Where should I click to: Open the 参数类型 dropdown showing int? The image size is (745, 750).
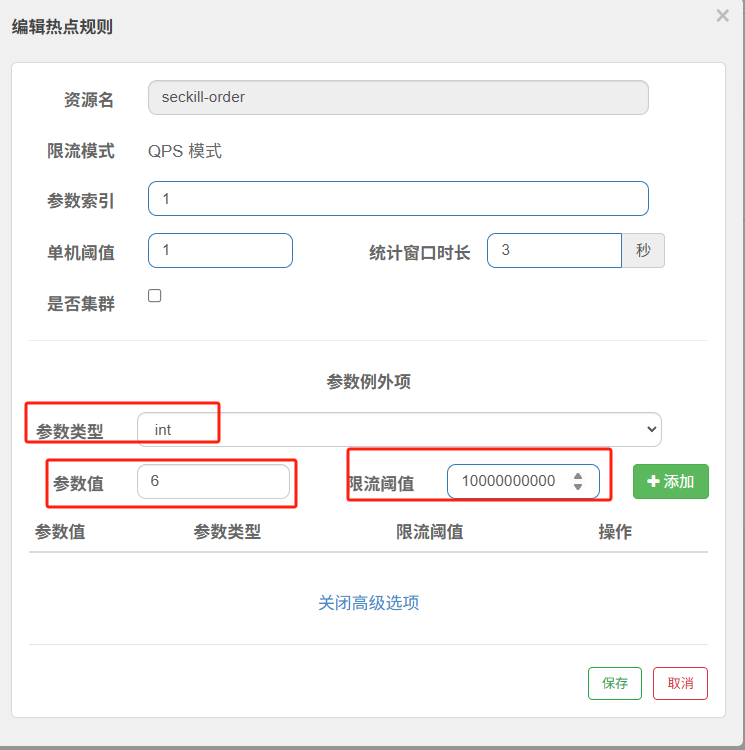(399, 430)
